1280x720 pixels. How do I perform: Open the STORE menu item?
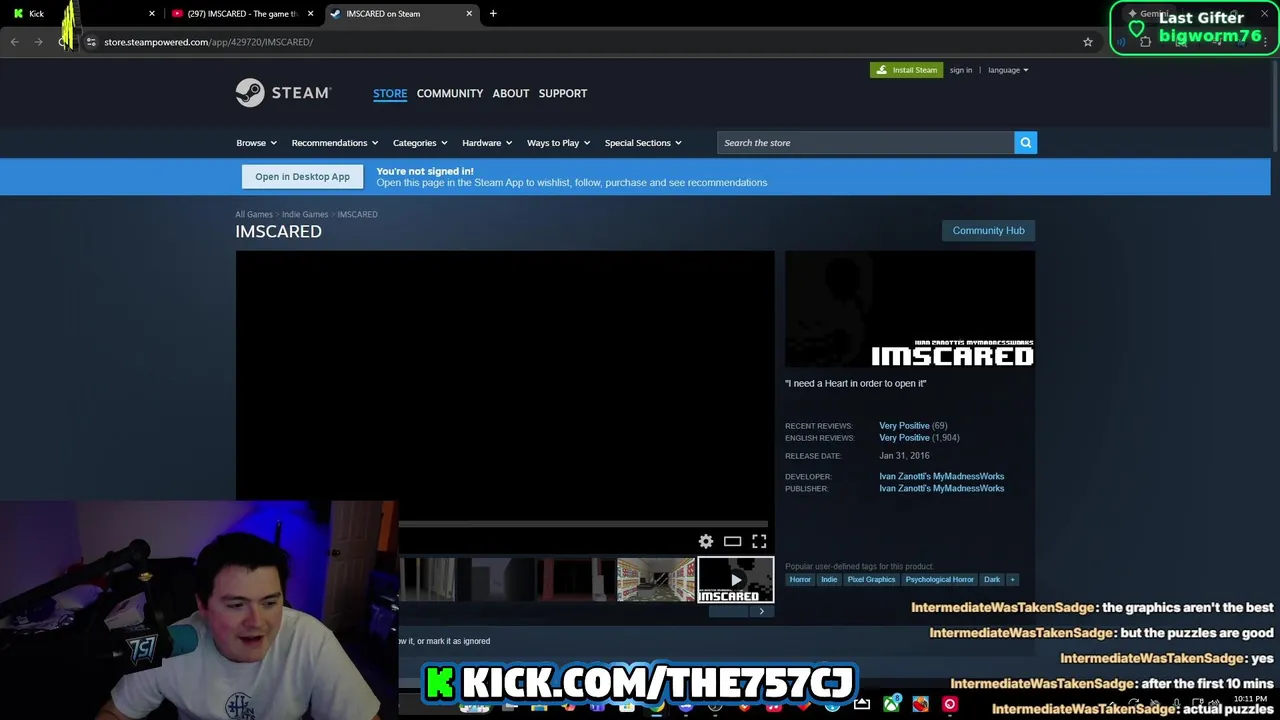click(390, 93)
